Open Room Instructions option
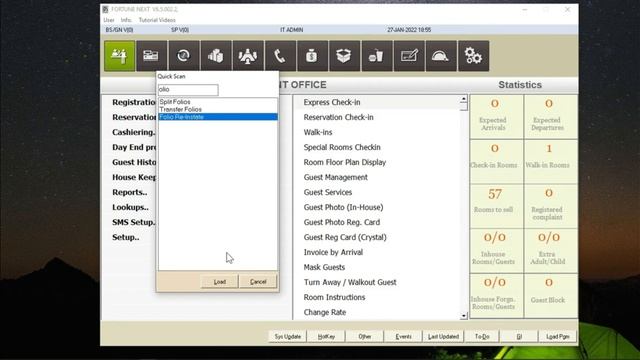Screen dimensions: 640x360 pyautogui.click(x=334, y=297)
